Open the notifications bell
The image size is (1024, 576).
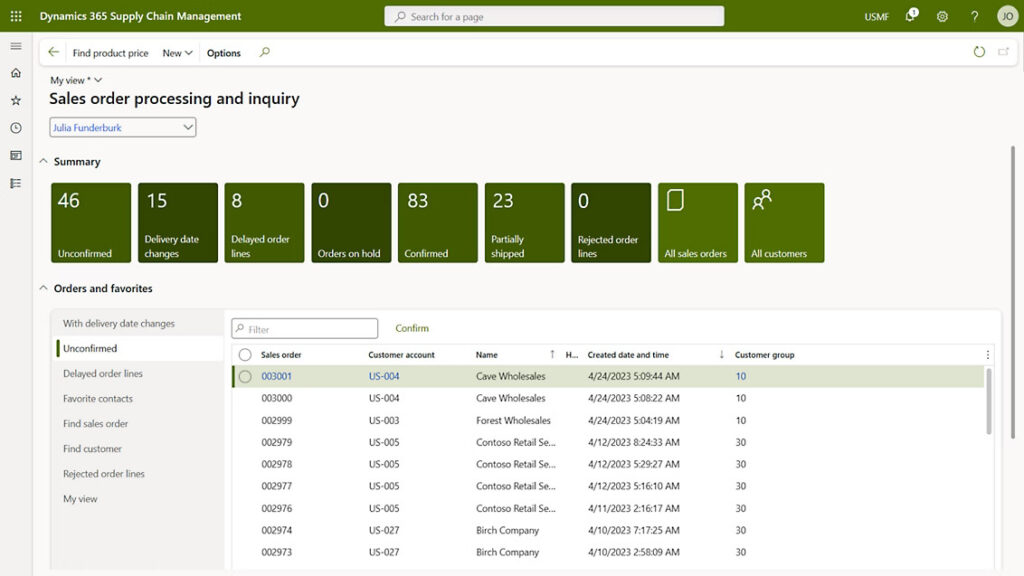[908, 16]
